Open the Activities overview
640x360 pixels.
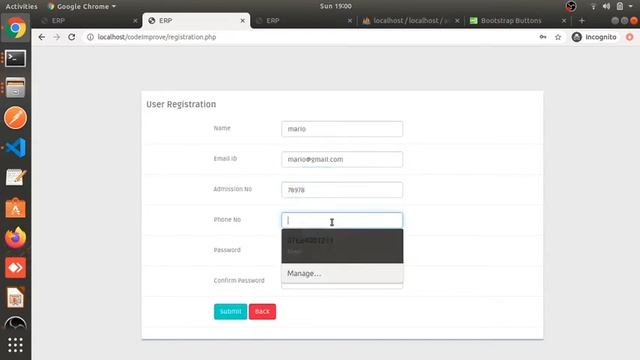coord(21,6)
